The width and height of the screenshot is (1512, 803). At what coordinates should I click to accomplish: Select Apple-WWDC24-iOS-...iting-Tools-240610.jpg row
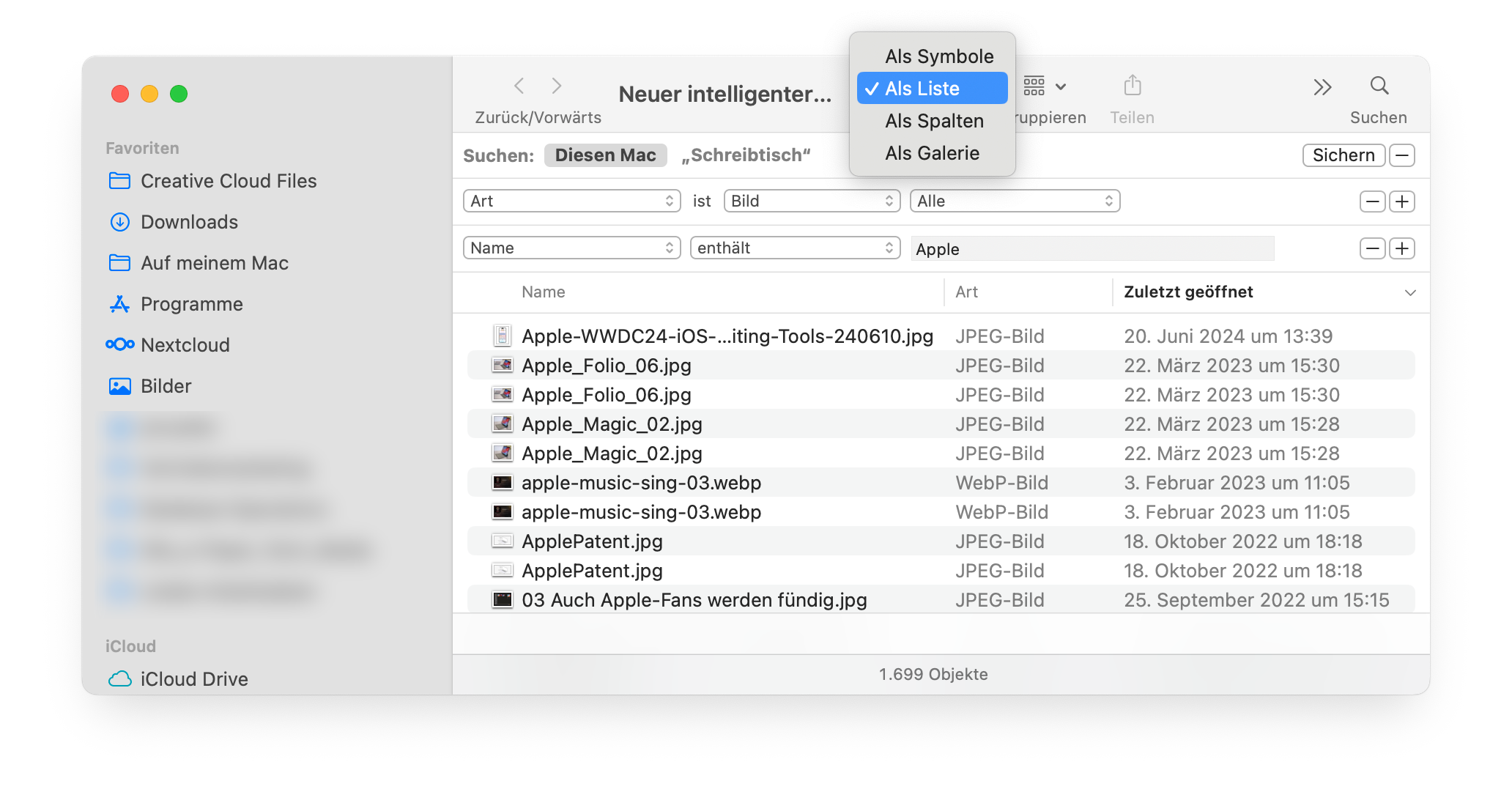click(x=941, y=336)
